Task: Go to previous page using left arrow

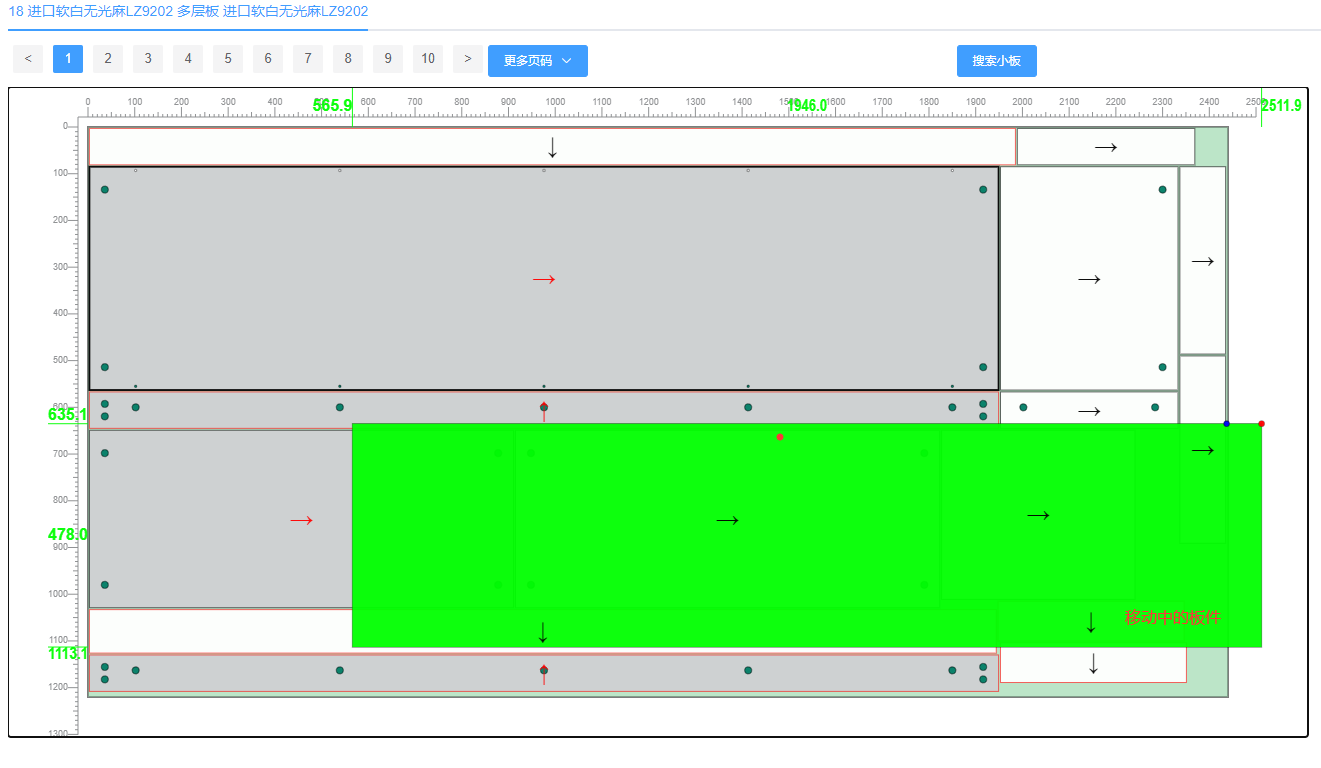Action: pyautogui.click(x=28, y=59)
